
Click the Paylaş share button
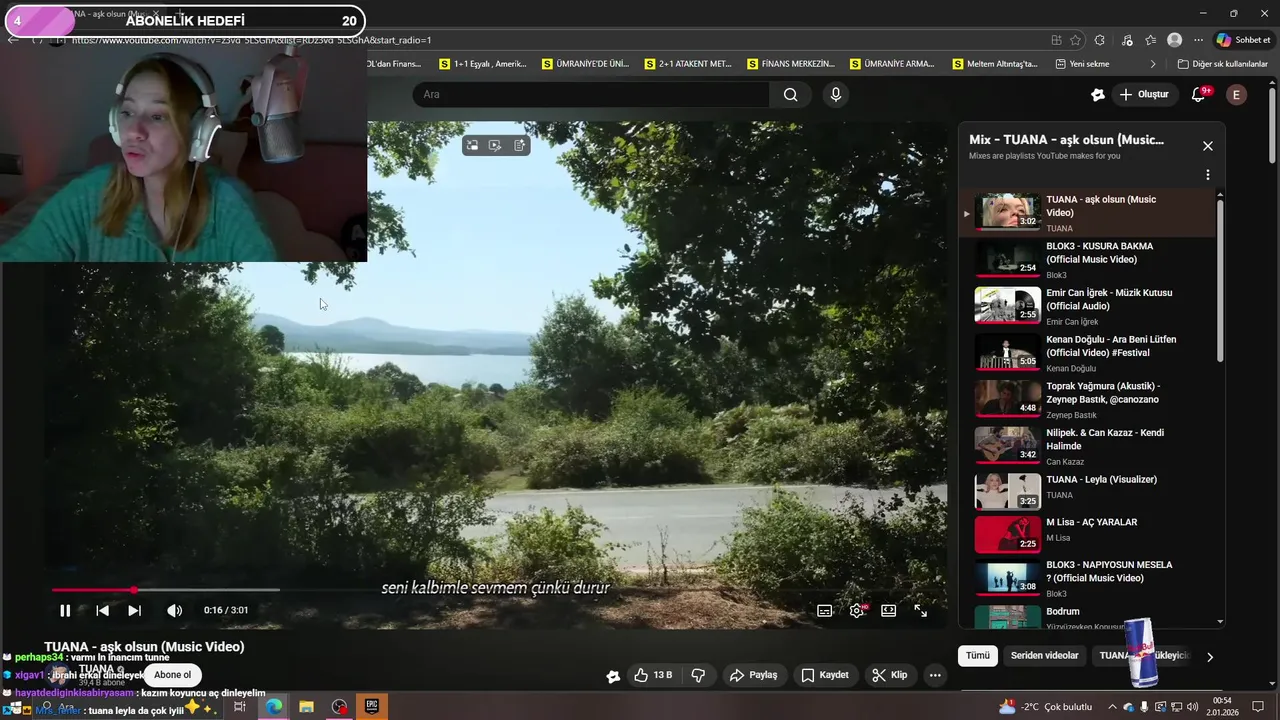753,675
